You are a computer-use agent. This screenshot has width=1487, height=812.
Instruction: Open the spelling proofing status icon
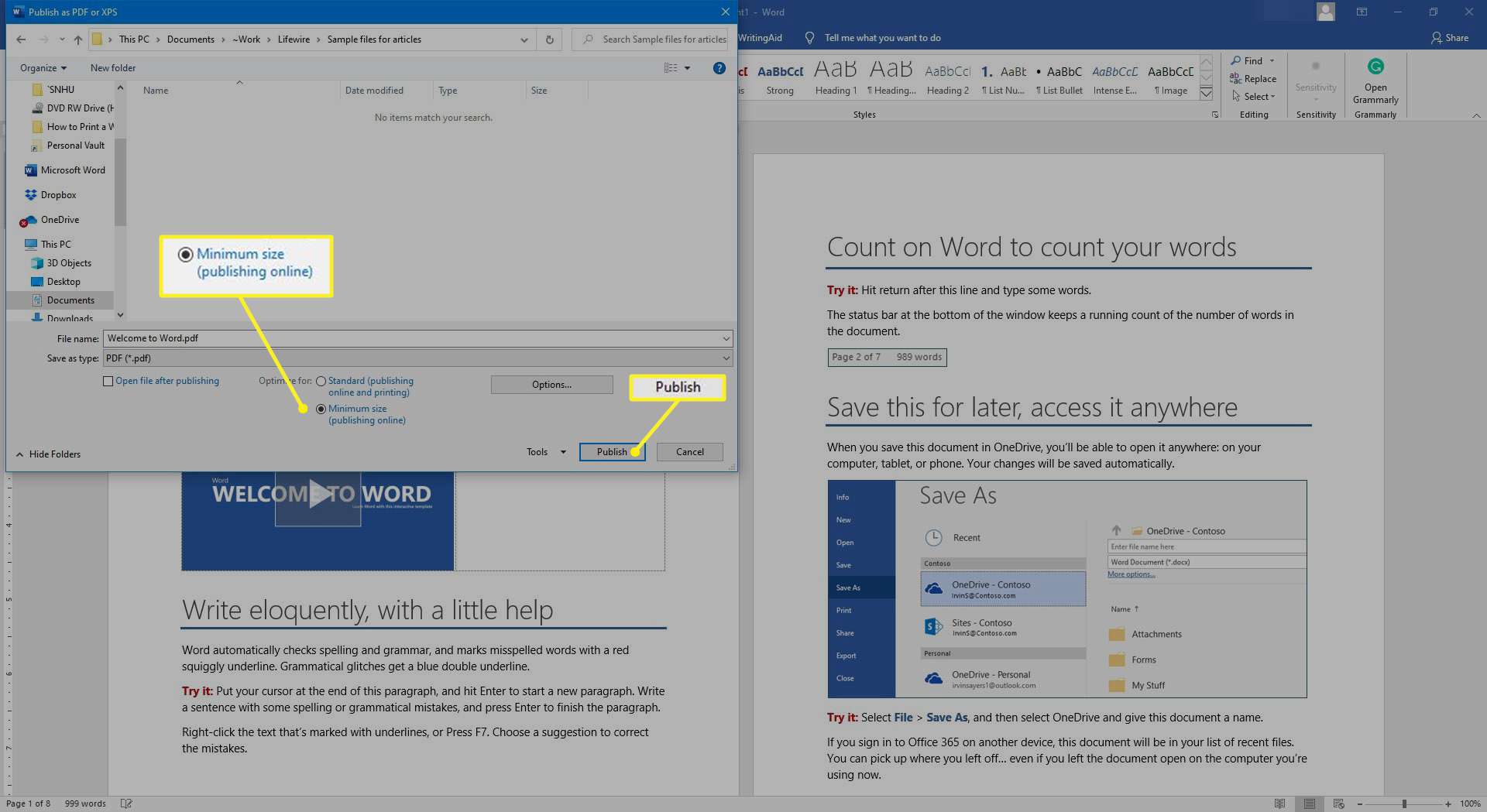tap(126, 803)
